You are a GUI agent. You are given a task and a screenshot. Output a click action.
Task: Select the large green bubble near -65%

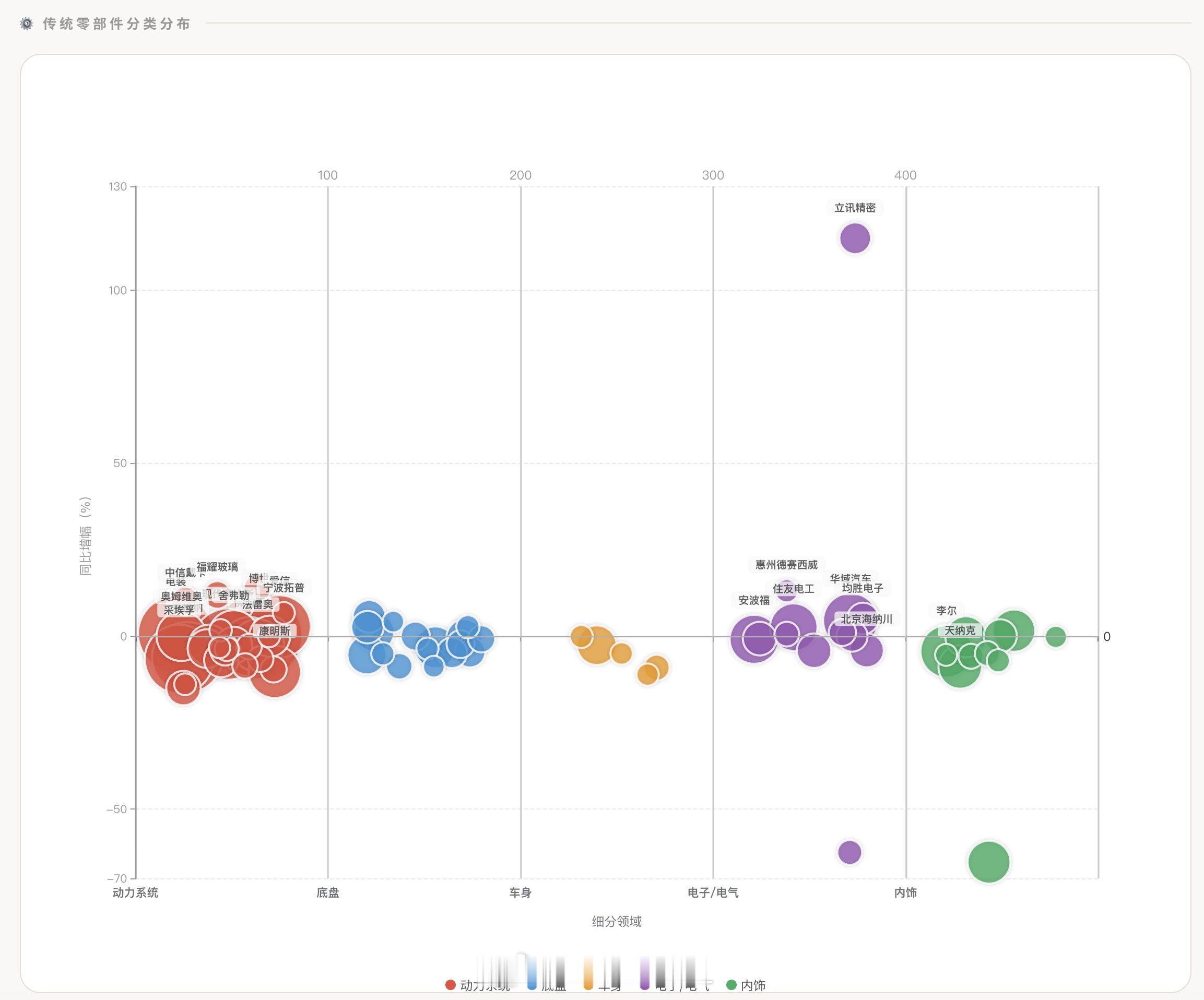(x=989, y=862)
